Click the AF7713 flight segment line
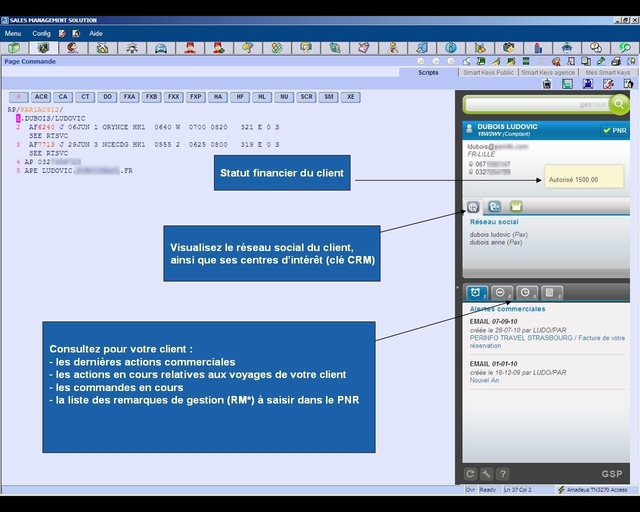 [x=148, y=145]
